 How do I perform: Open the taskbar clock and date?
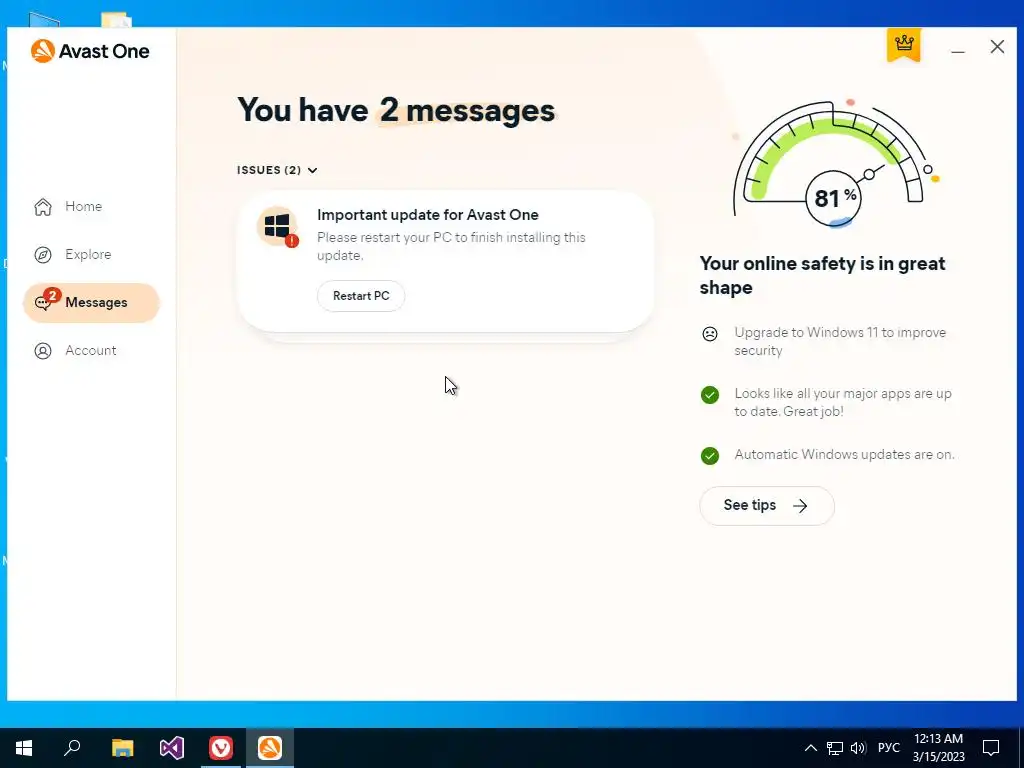click(x=938, y=748)
